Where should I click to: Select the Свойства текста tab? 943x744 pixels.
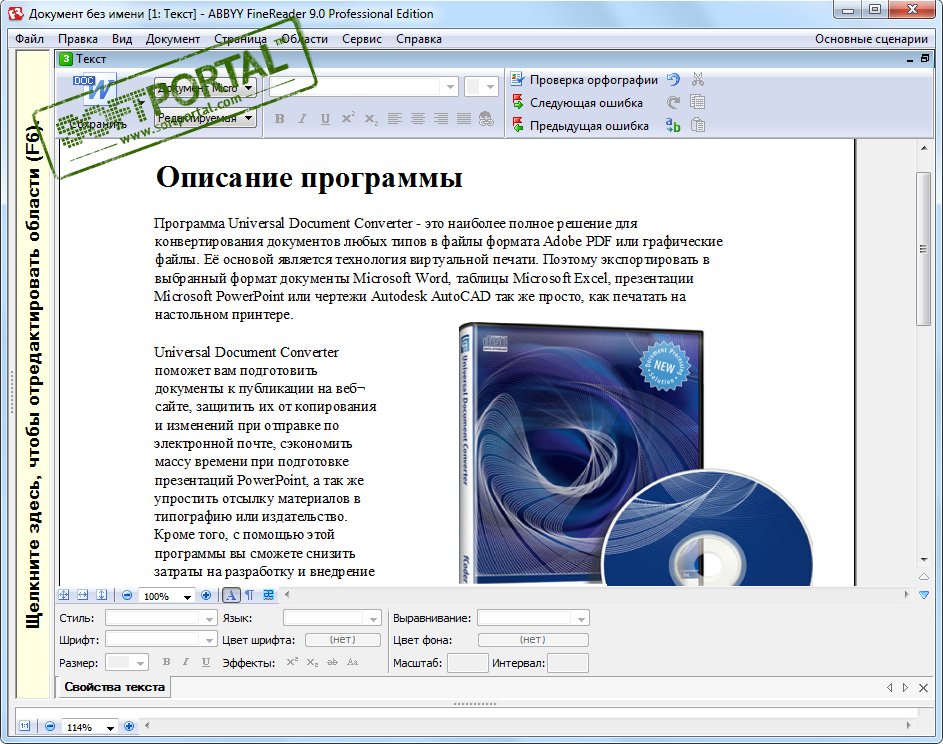pyautogui.click(x=114, y=687)
